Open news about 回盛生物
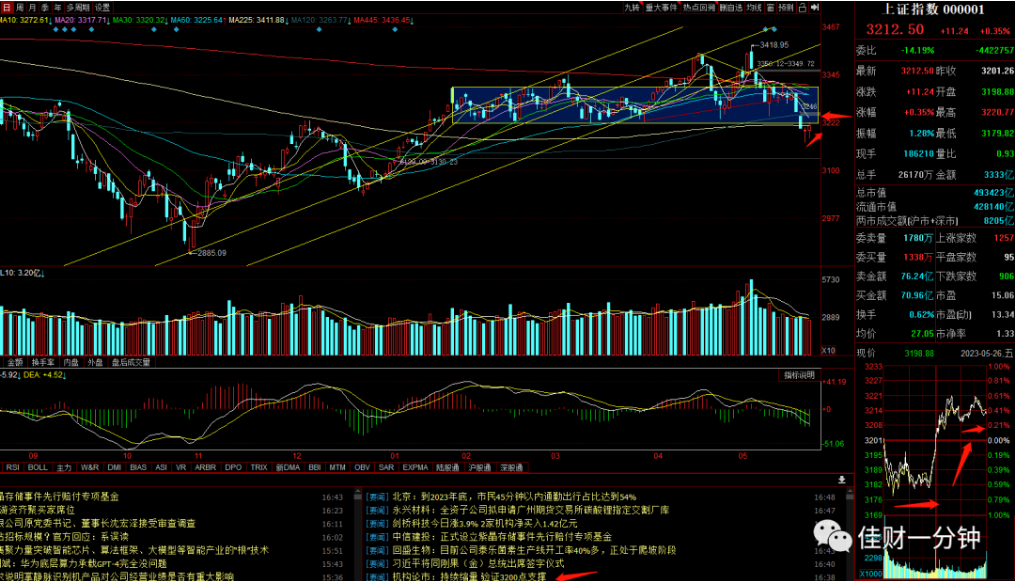1015x581 pixels. [x=534, y=550]
